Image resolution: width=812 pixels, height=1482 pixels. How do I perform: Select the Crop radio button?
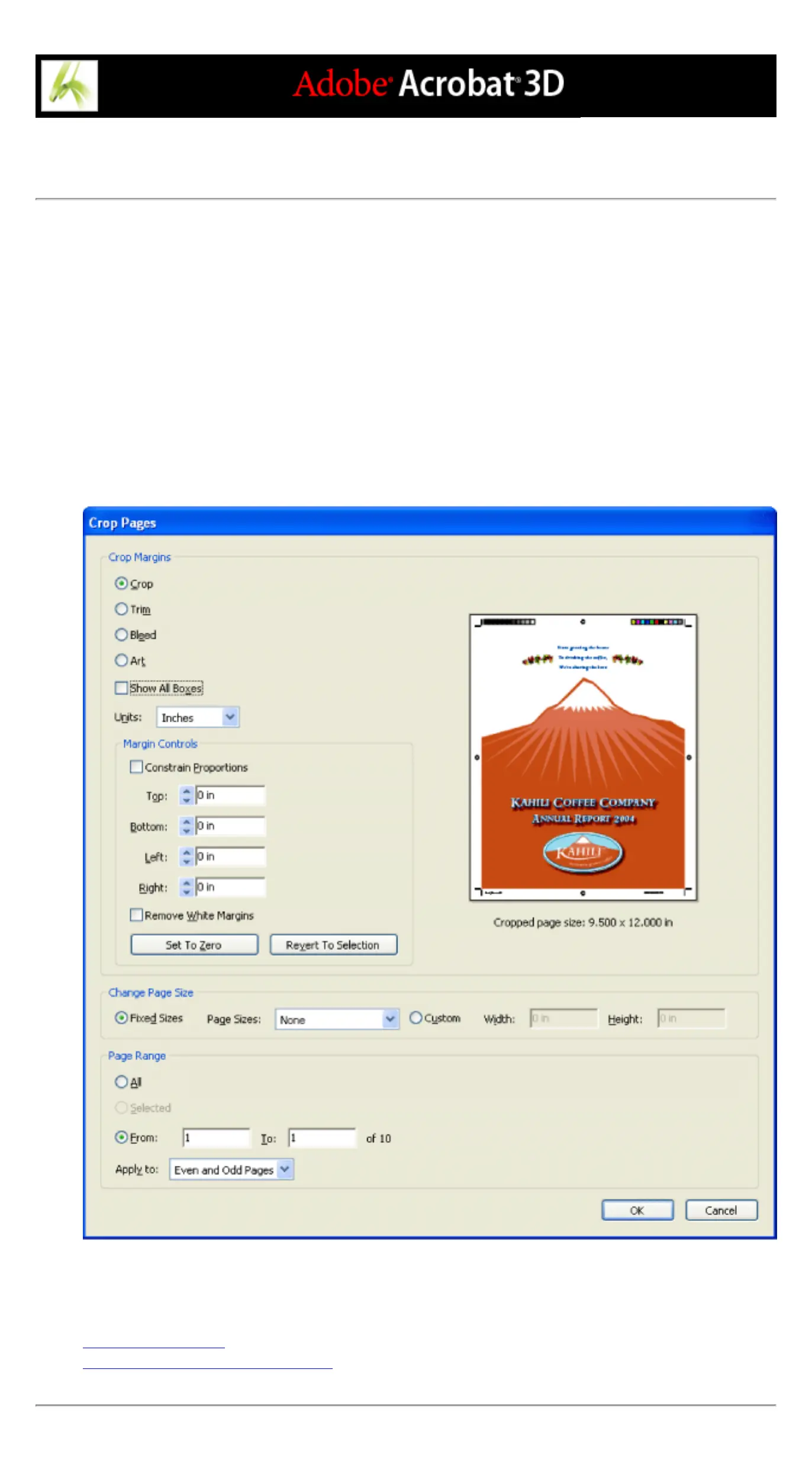pyautogui.click(x=121, y=584)
